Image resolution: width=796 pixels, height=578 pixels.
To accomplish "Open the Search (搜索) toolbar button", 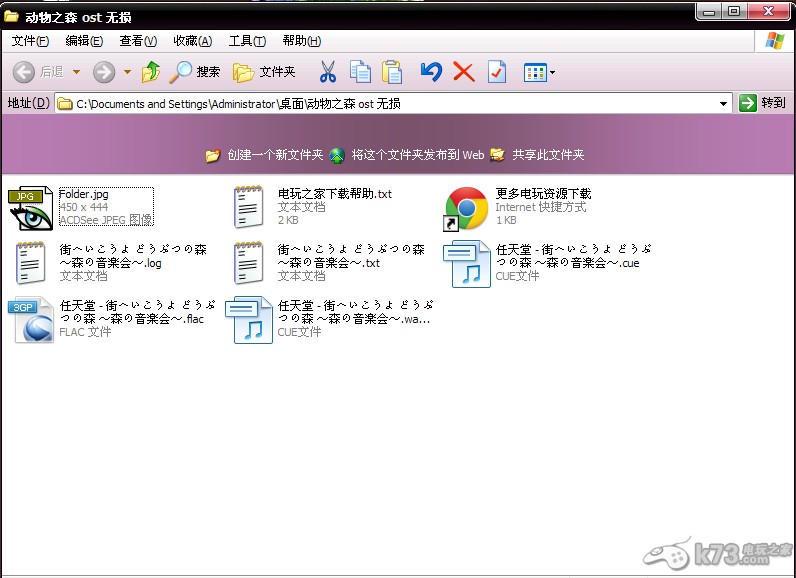I will point(195,72).
